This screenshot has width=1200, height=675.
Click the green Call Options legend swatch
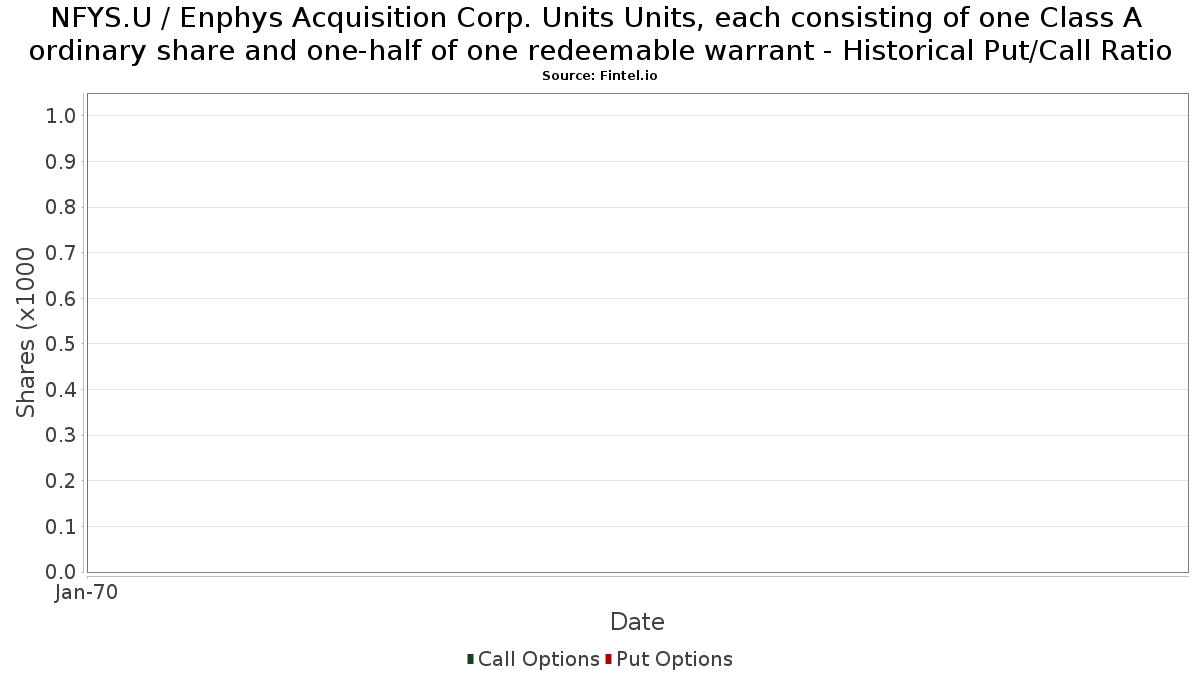470,659
